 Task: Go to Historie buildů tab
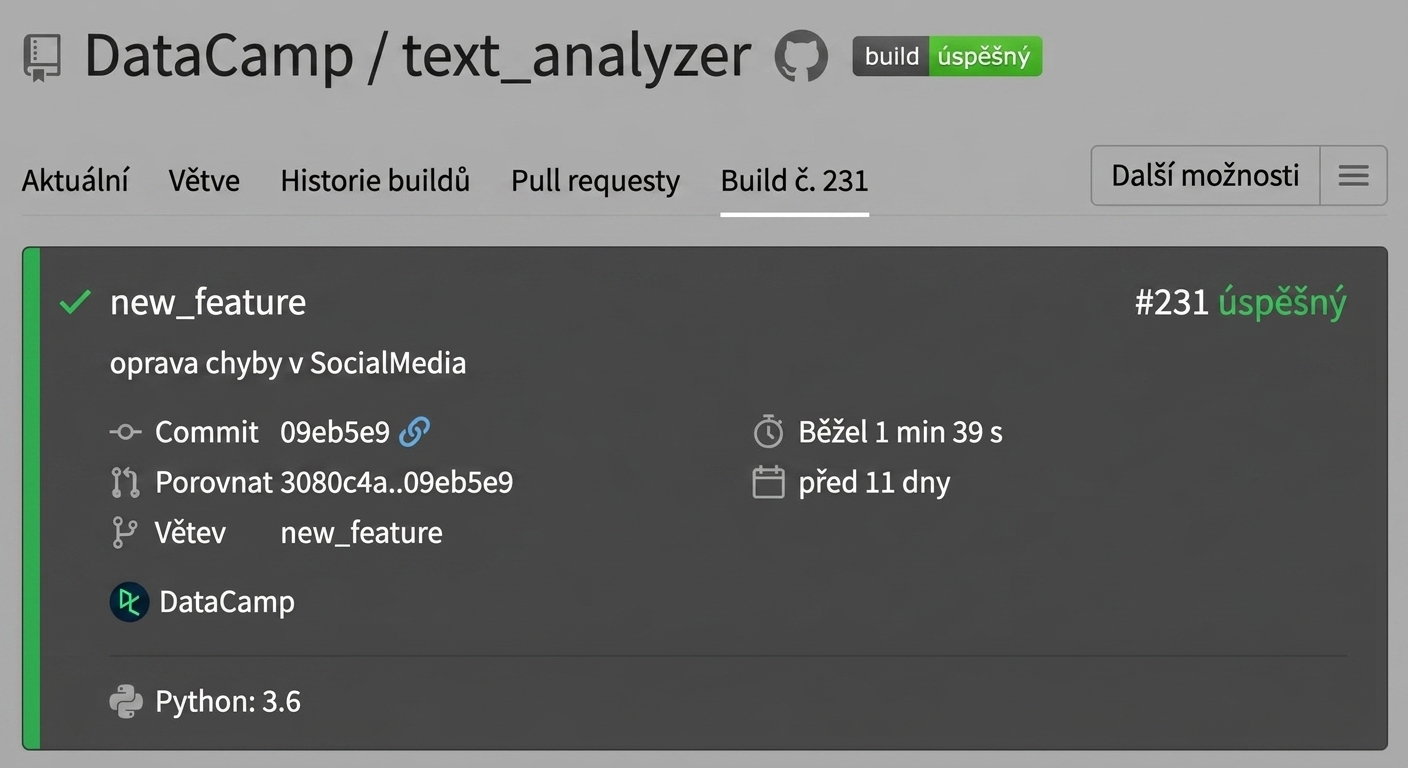click(375, 181)
